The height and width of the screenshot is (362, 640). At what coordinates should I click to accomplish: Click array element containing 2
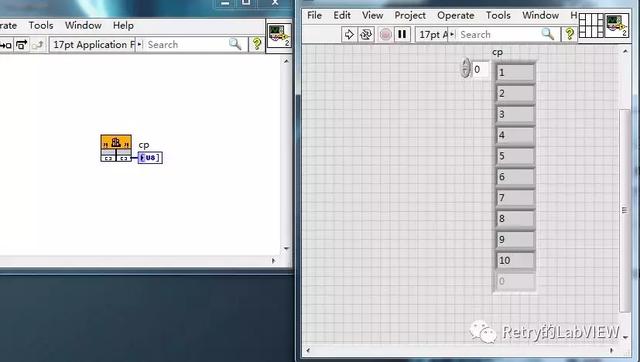515,93
